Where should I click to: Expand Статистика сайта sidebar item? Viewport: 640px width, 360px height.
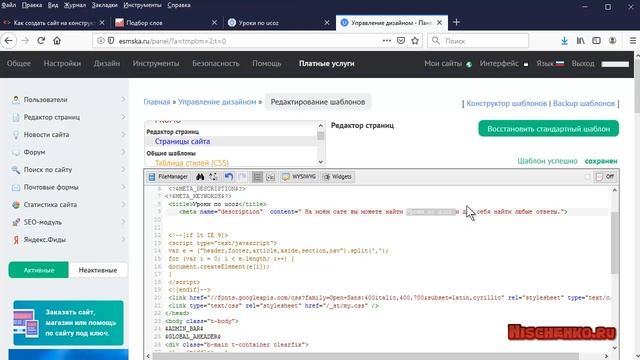pos(68,205)
